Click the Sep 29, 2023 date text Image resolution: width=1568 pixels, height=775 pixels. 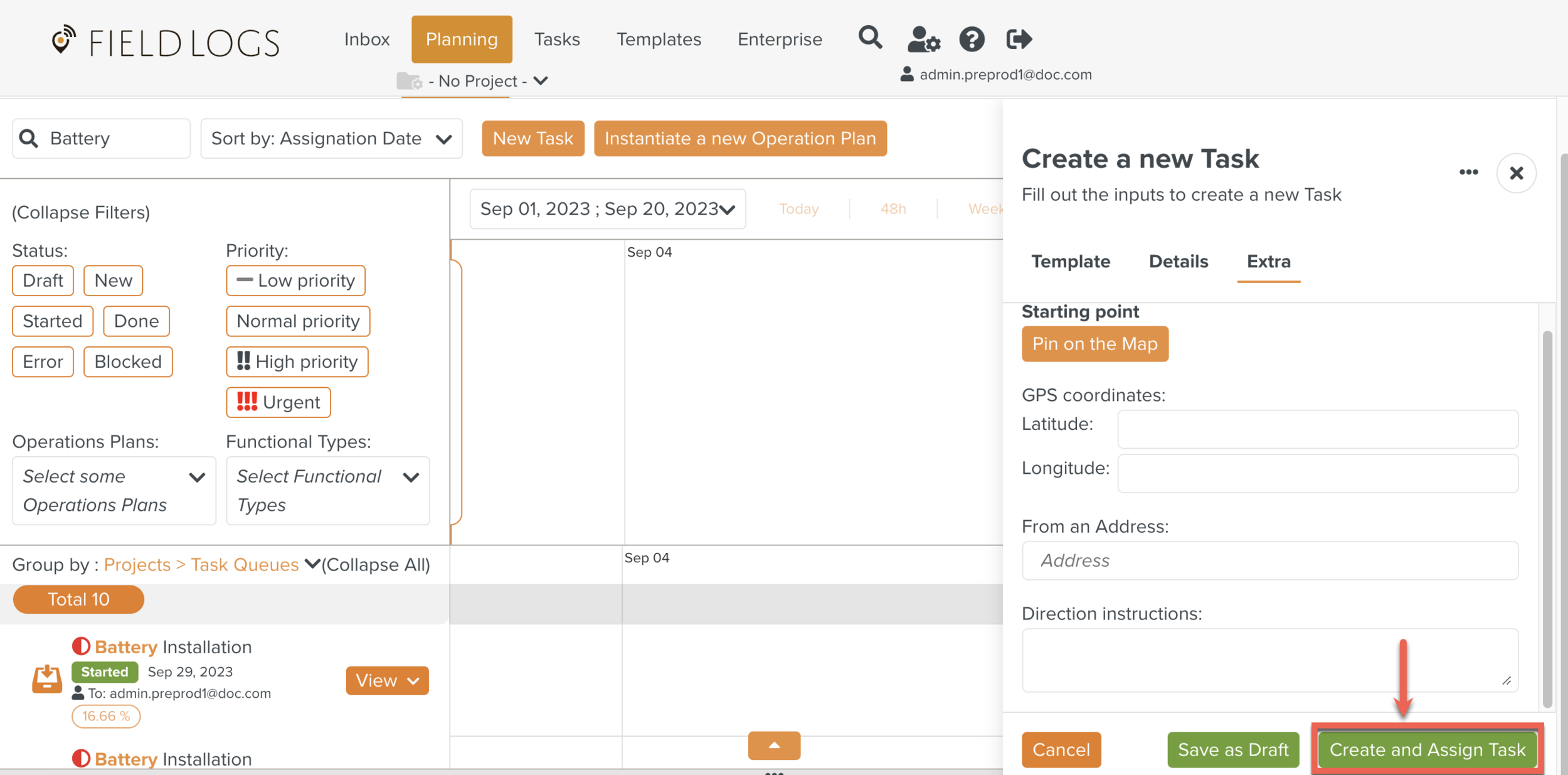pos(190,671)
